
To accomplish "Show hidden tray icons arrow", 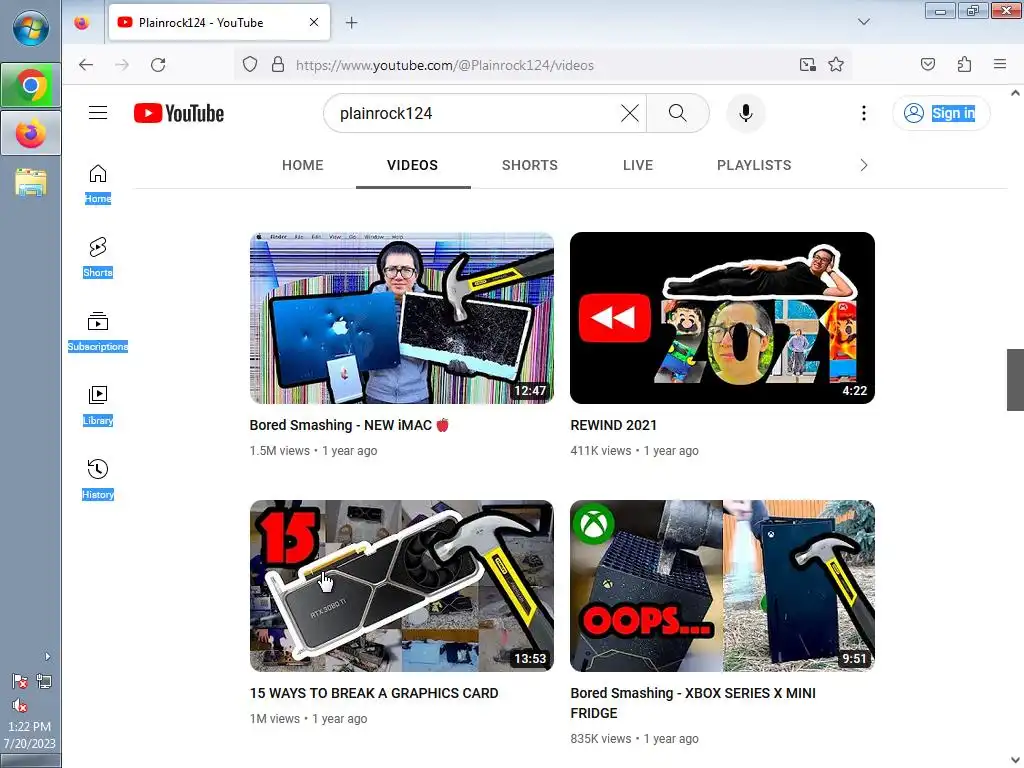I will click(47, 656).
